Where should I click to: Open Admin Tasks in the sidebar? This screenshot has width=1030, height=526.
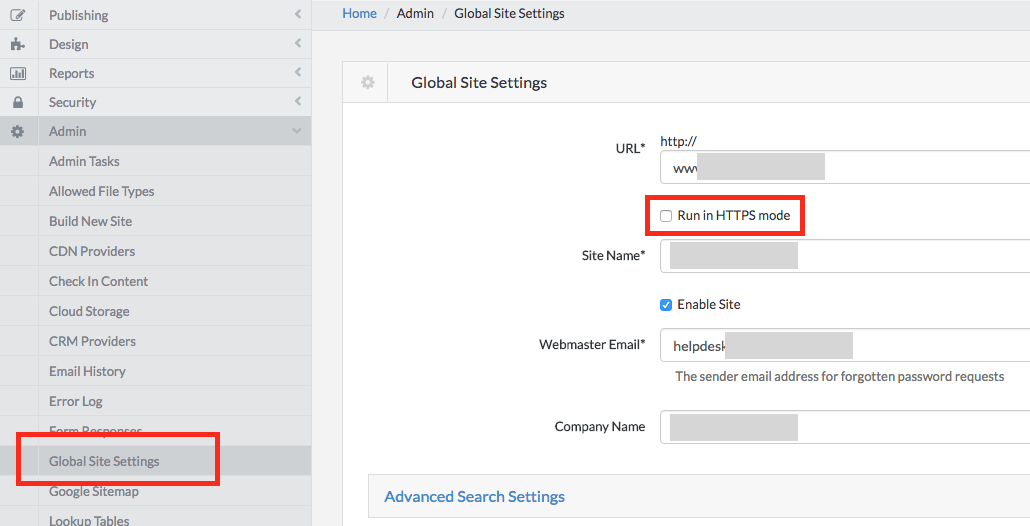click(x=84, y=161)
